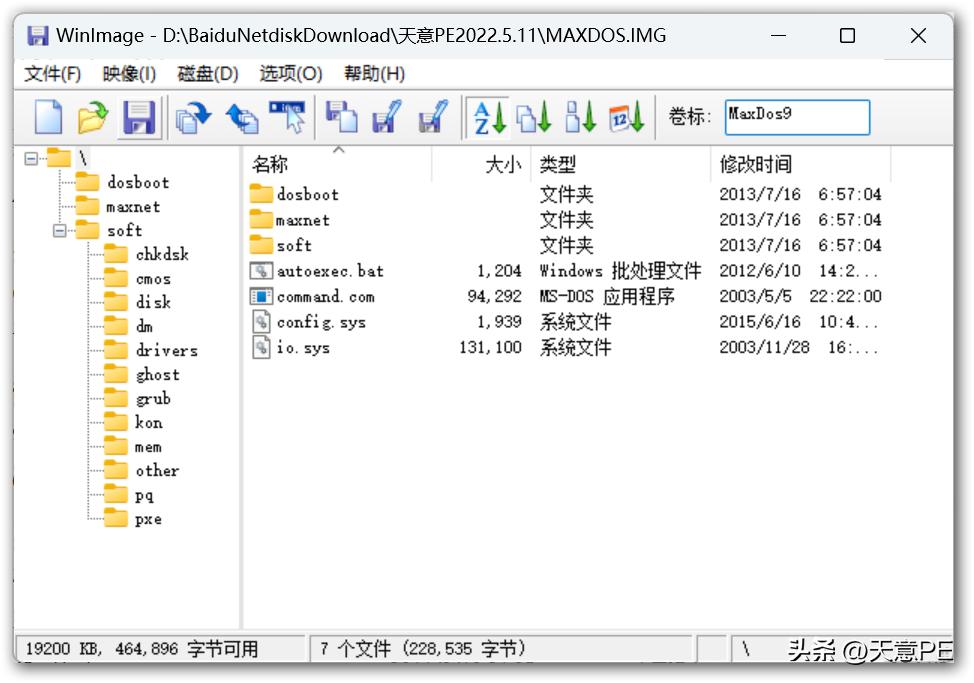Open the 帮助(H) menu
This screenshot has width=974, height=683.
375,74
